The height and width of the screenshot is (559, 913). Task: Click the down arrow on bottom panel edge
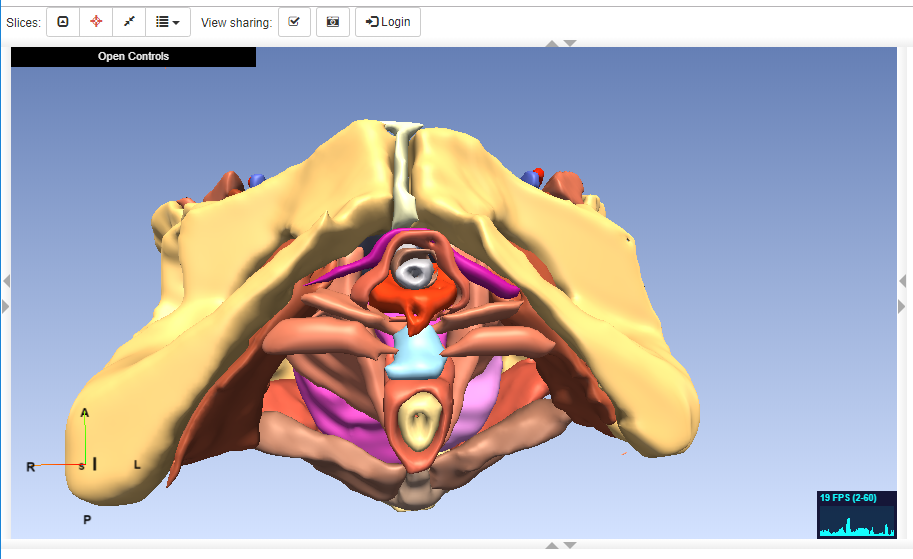click(x=569, y=545)
